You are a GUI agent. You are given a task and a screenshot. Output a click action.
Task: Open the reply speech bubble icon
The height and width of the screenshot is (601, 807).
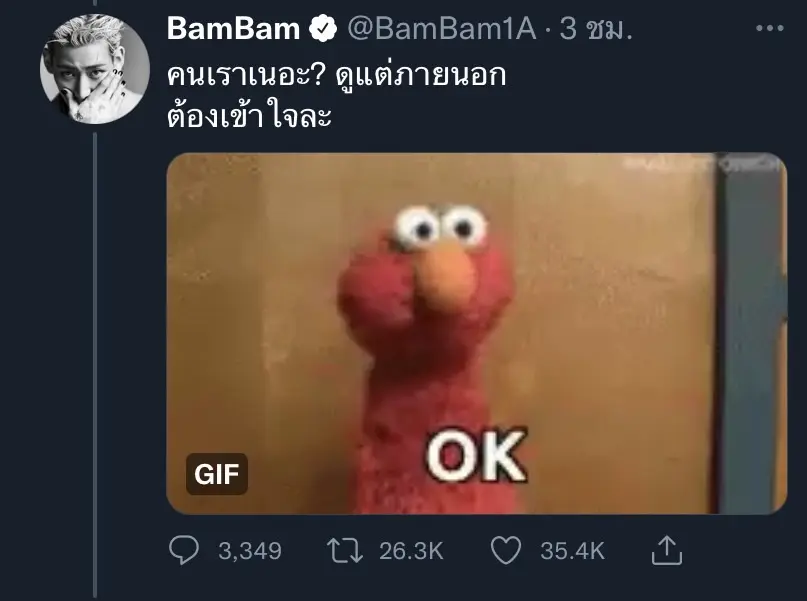184,550
